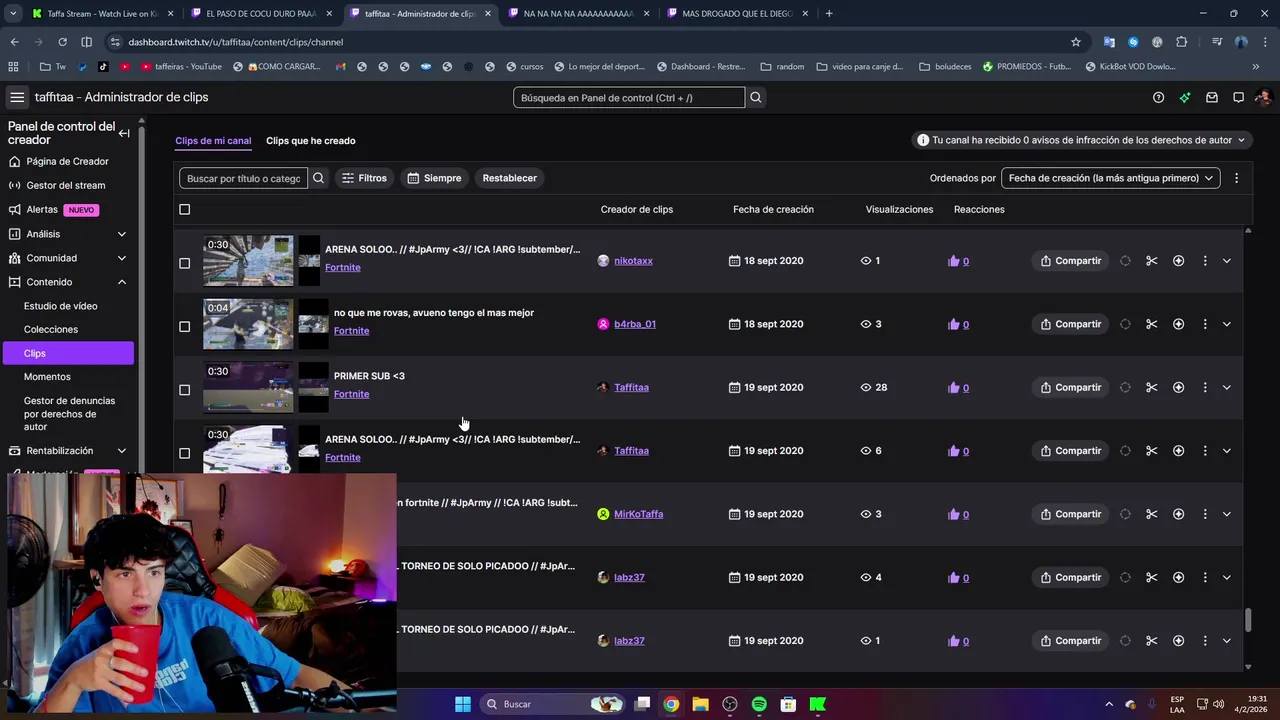Expand row details chevron for b4rba_01 clip
Viewport: 1280px width, 720px height.
1226,324
